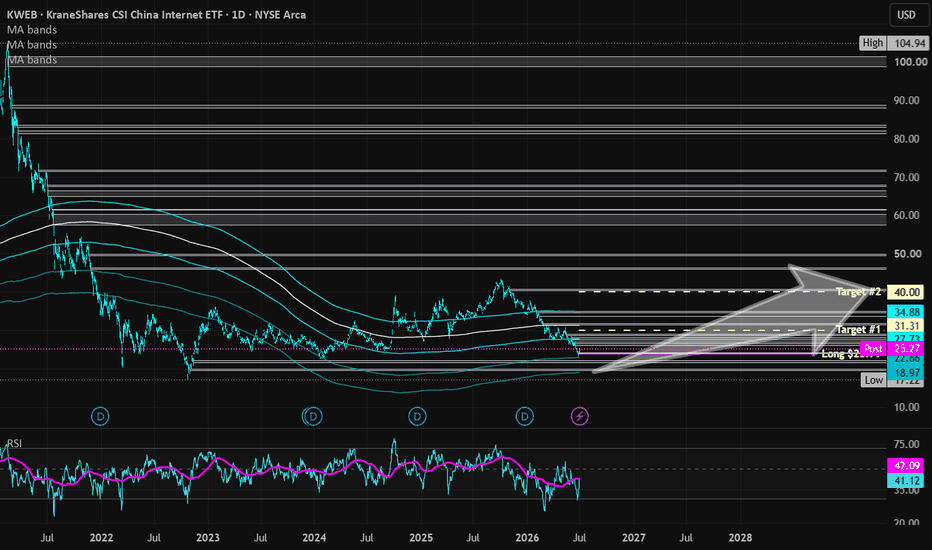
Task: Click the cyan 41.12 RSI value tag
Action: point(906,481)
